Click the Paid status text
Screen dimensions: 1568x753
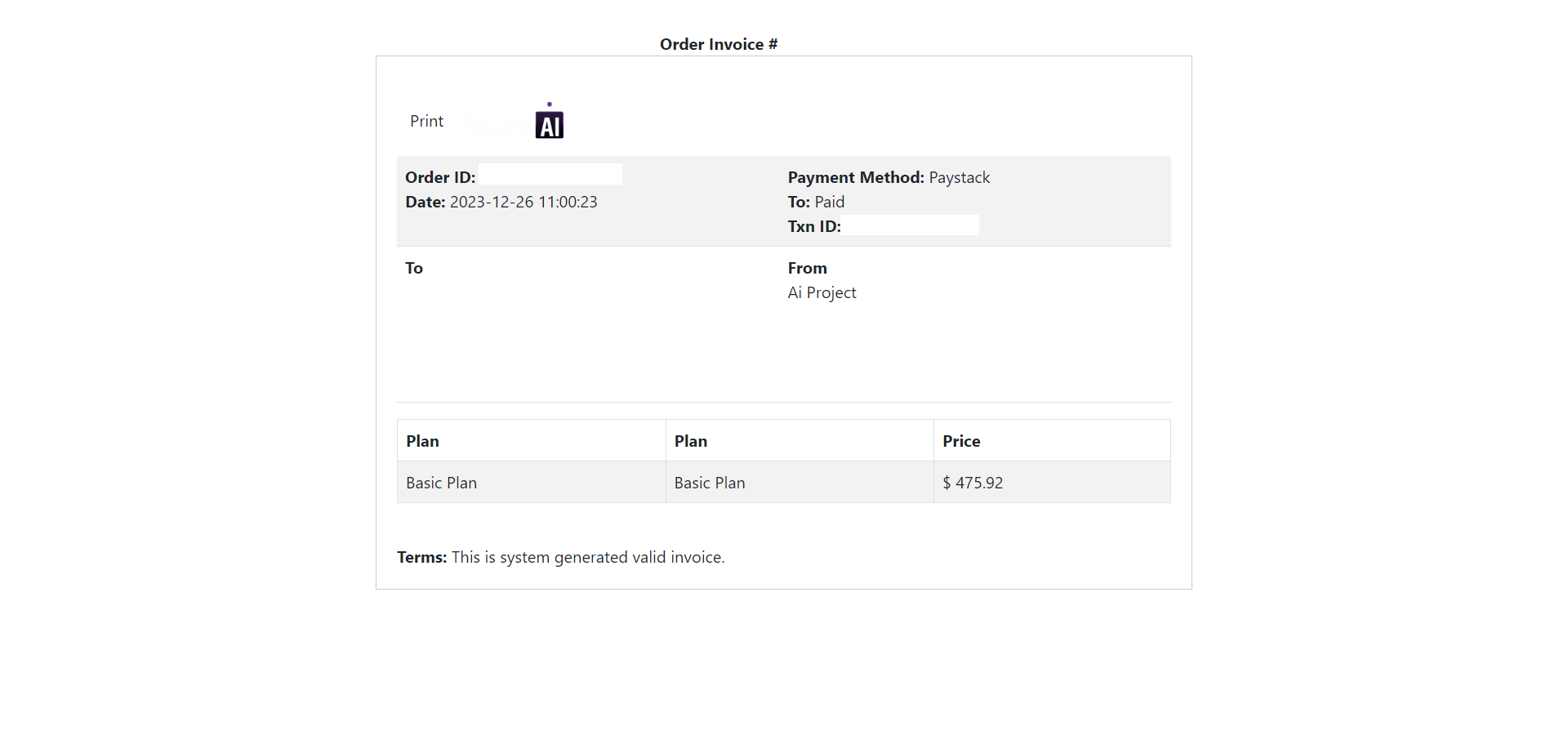coord(829,203)
